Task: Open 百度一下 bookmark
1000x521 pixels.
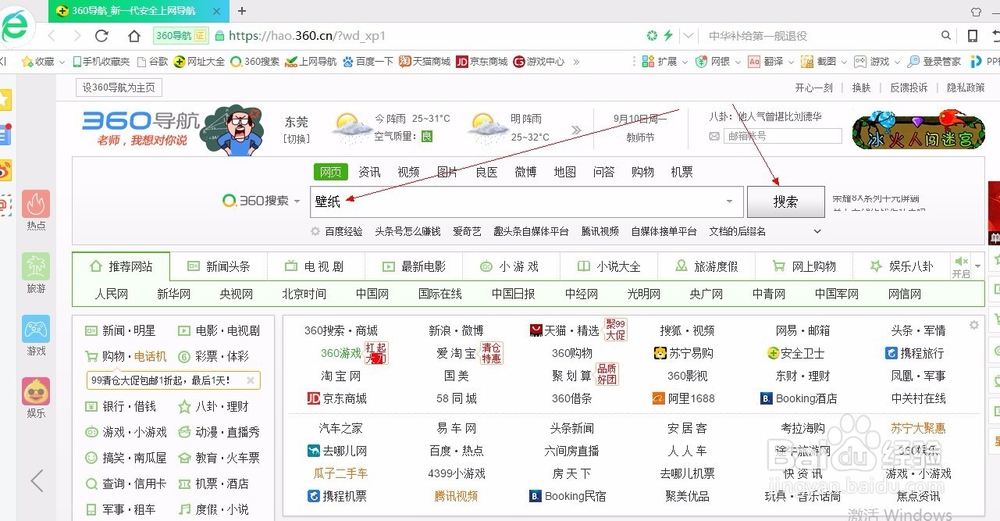Action: click(x=369, y=61)
